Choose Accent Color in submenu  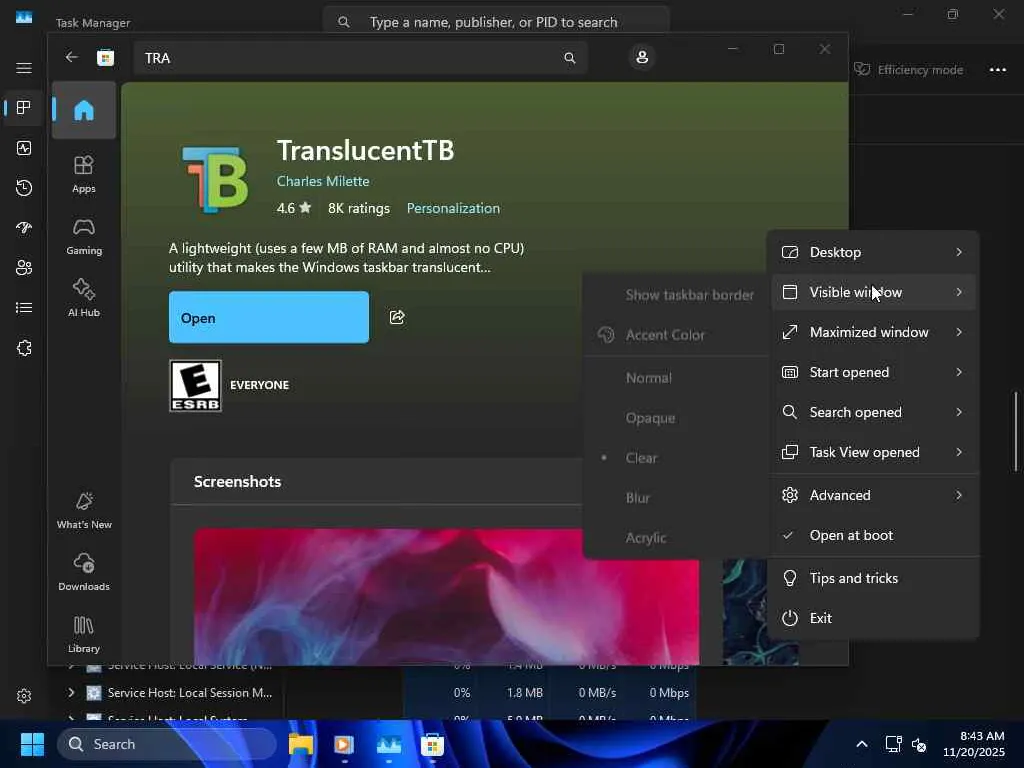676,335
